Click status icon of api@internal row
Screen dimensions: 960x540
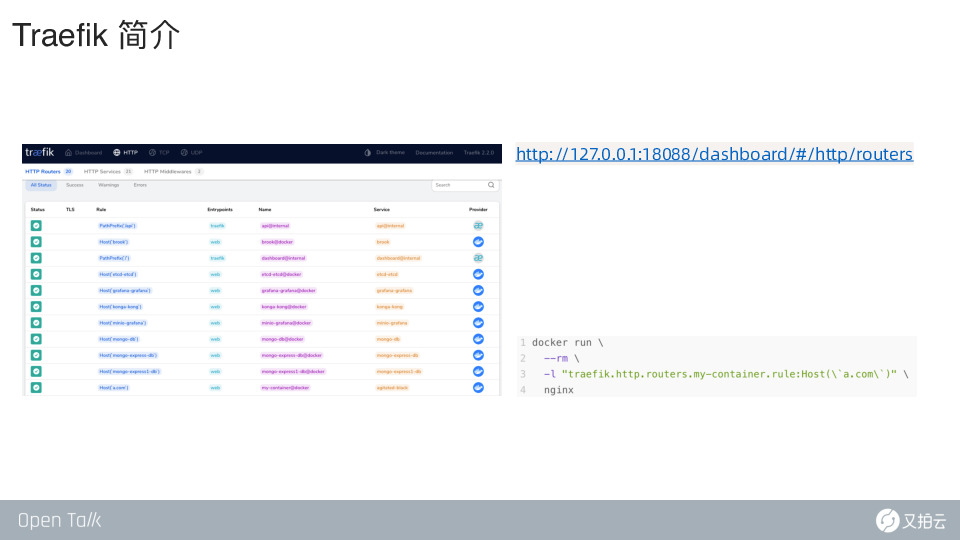36,226
